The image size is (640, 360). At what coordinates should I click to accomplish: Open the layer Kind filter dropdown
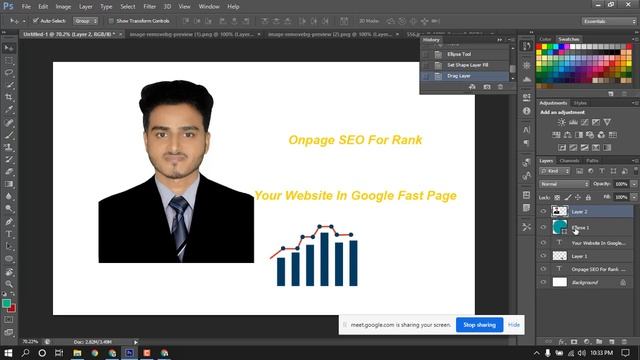pyautogui.click(x=554, y=171)
